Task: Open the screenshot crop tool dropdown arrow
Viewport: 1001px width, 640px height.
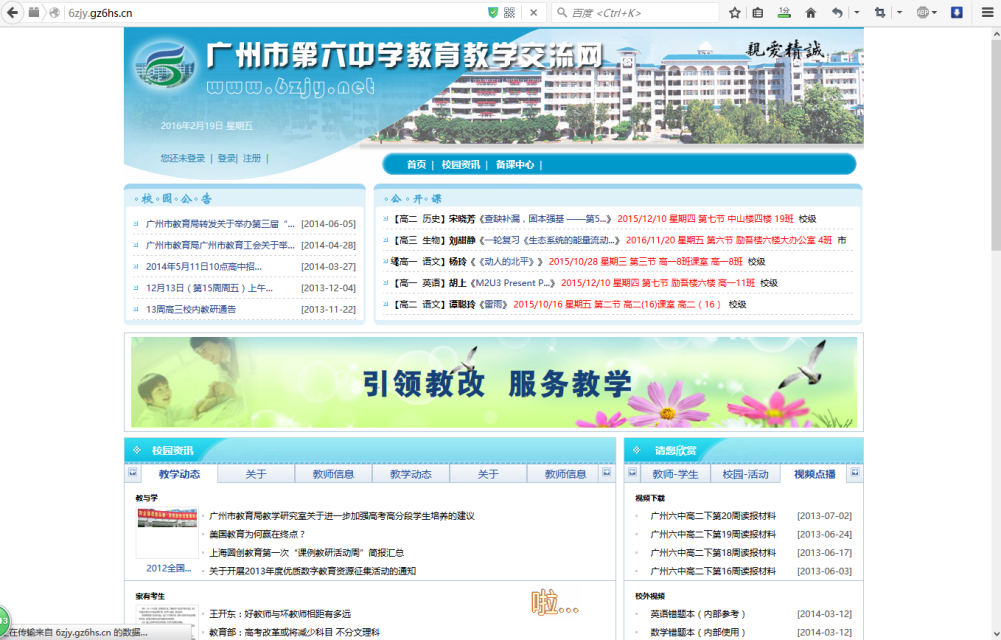Action: tap(899, 12)
